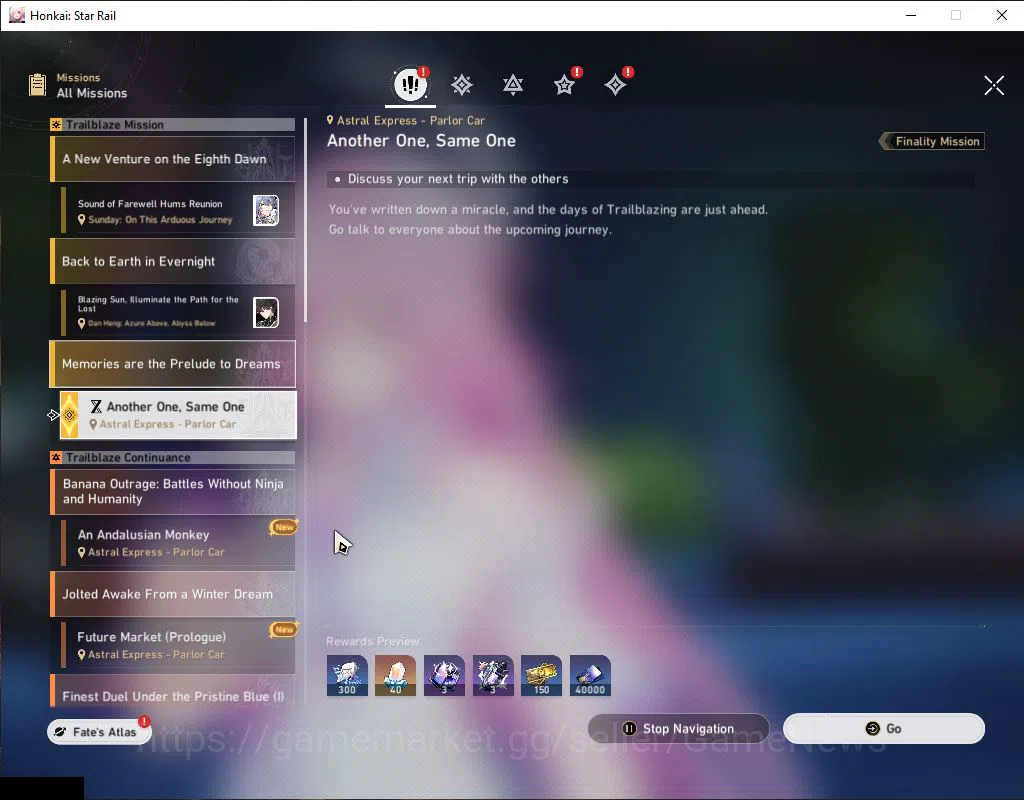
Task: Click the gold tracking diamond icon
Action: (x=69, y=415)
